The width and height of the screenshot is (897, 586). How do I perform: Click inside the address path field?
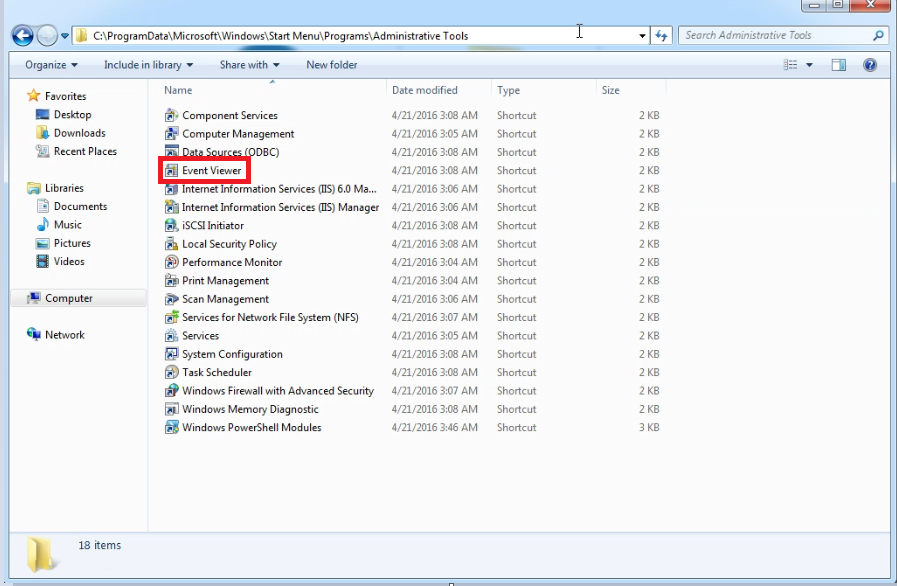click(x=360, y=35)
